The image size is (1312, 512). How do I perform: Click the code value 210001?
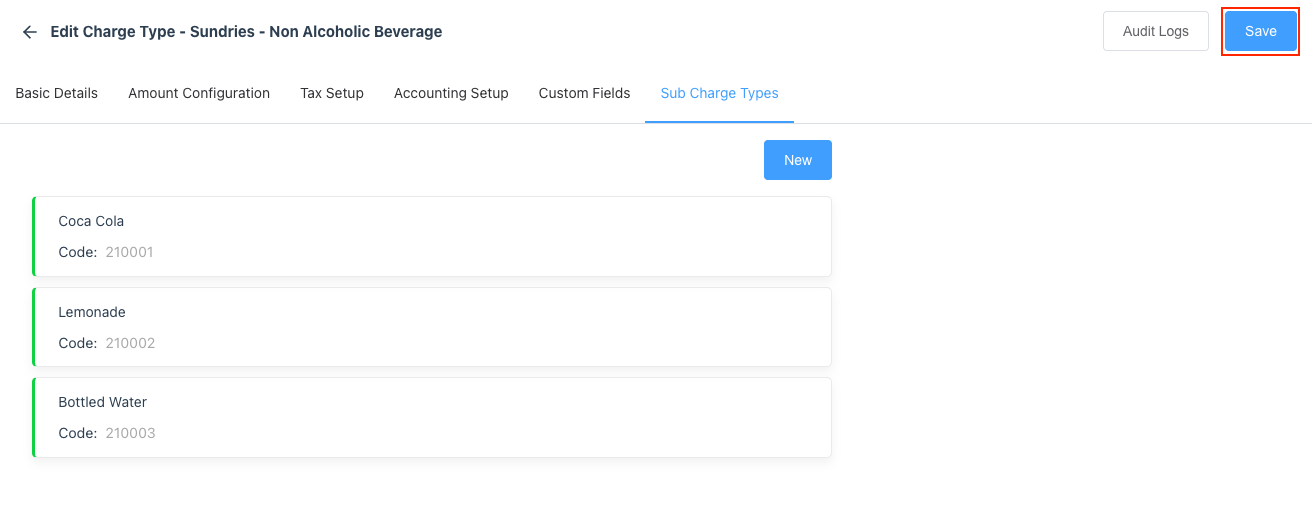(129, 252)
